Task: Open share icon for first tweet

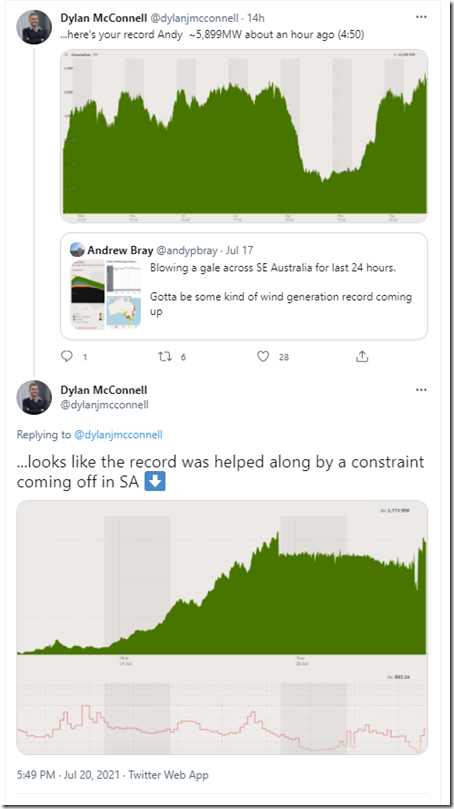Action: pos(362,356)
